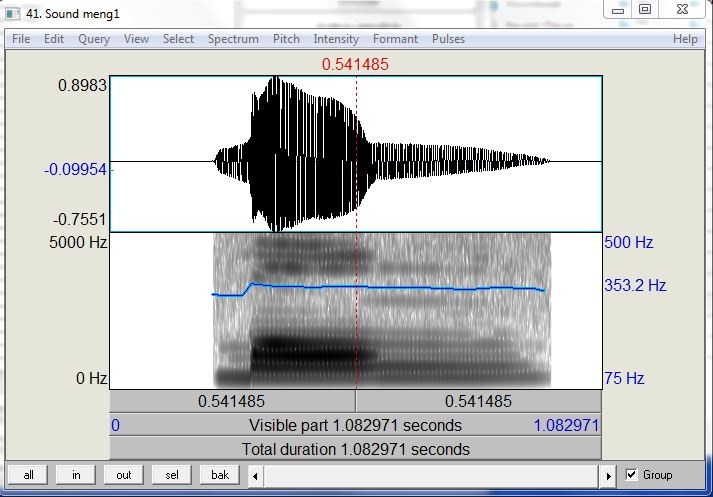713x497 pixels.
Task: Click the 5000 Hz spectrogram label
Action: point(78,242)
